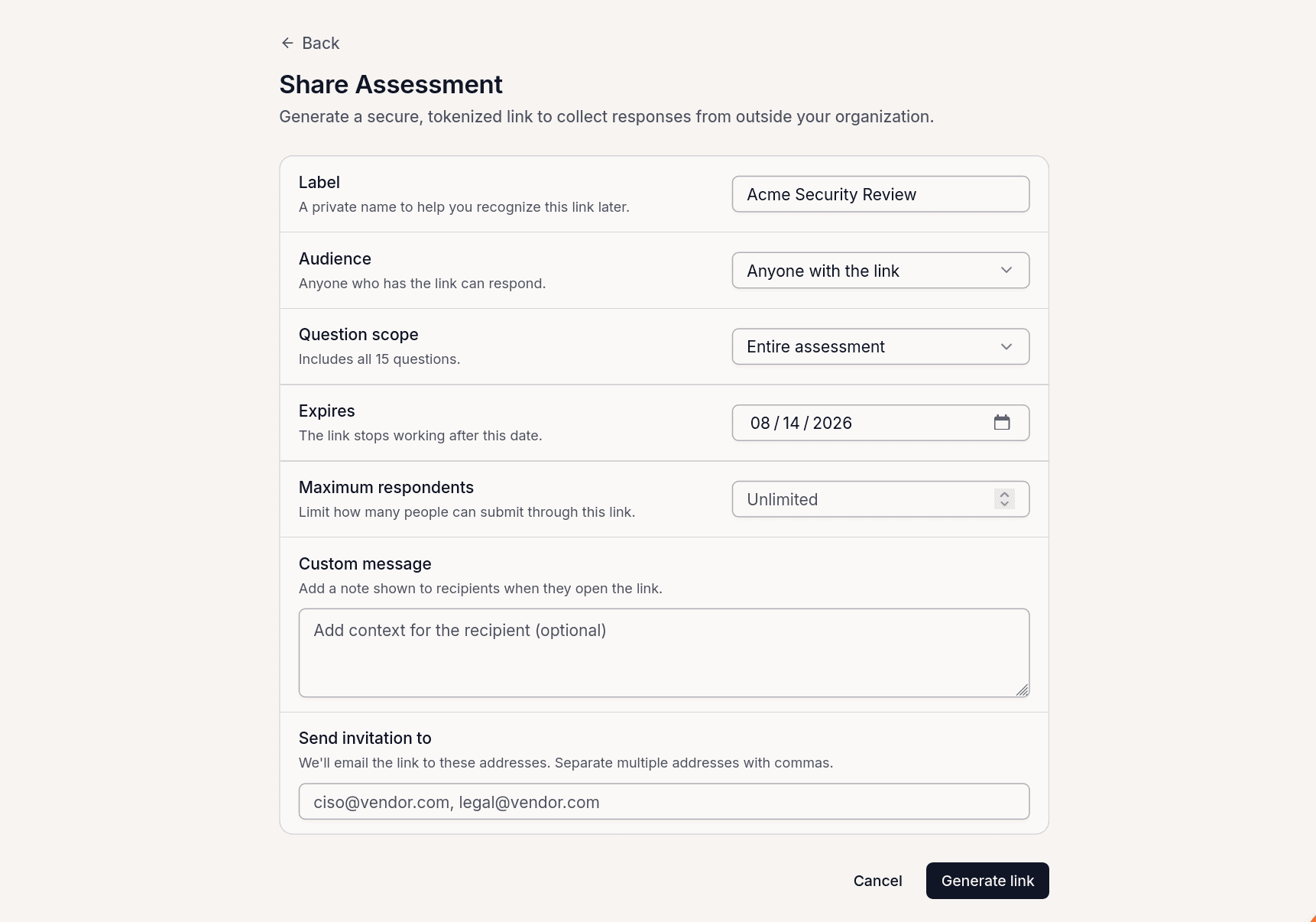Click the Audience dropdown chevron
1316x922 pixels.
tap(1006, 270)
